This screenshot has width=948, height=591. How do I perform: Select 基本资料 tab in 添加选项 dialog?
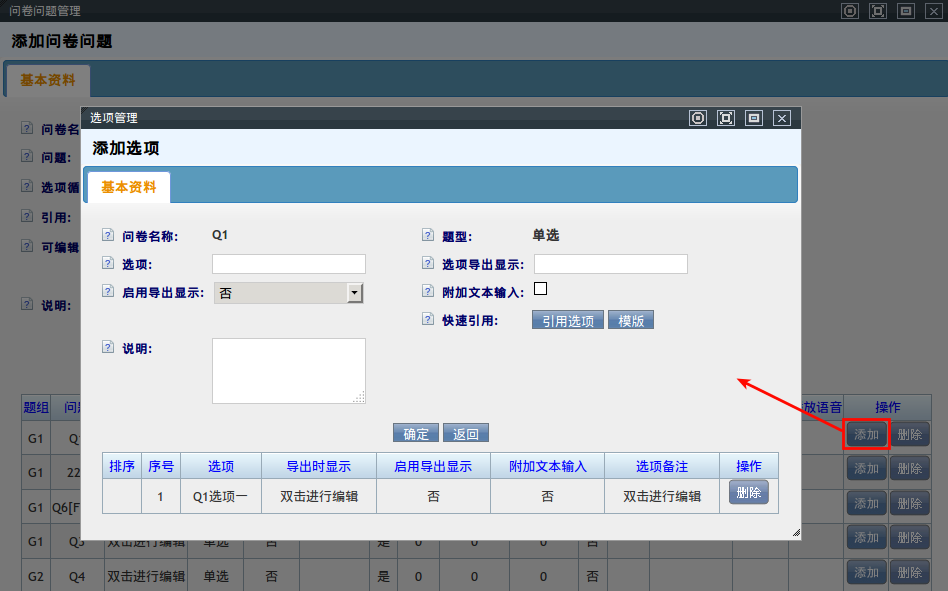[129, 187]
